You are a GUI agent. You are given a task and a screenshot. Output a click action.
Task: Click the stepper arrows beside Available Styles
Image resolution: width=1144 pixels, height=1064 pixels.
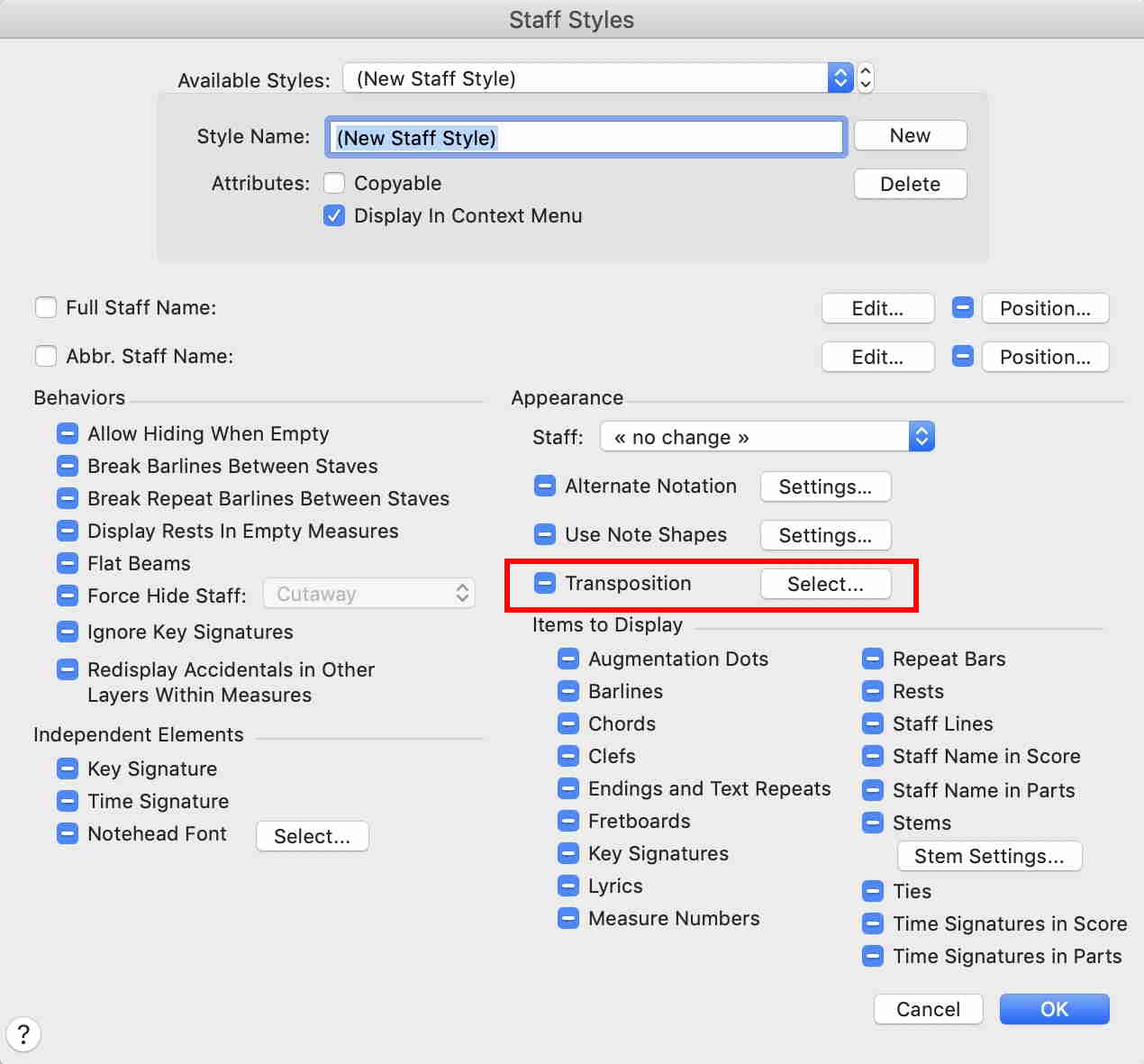866,78
